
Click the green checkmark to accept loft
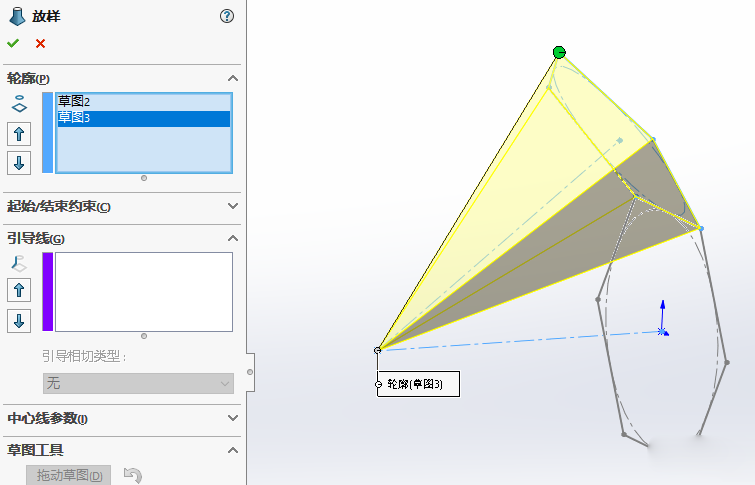[13, 43]
